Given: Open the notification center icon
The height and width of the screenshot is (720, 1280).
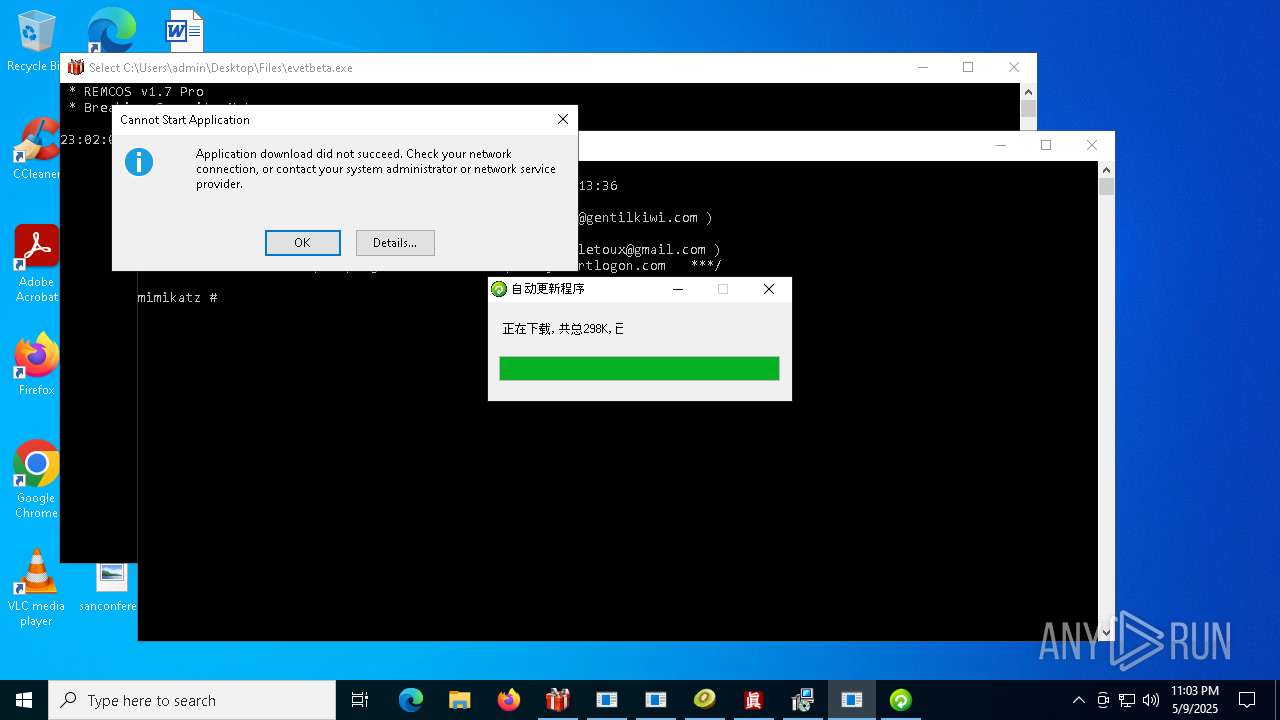Looking at the screenshot, I should click(1247, 700).
